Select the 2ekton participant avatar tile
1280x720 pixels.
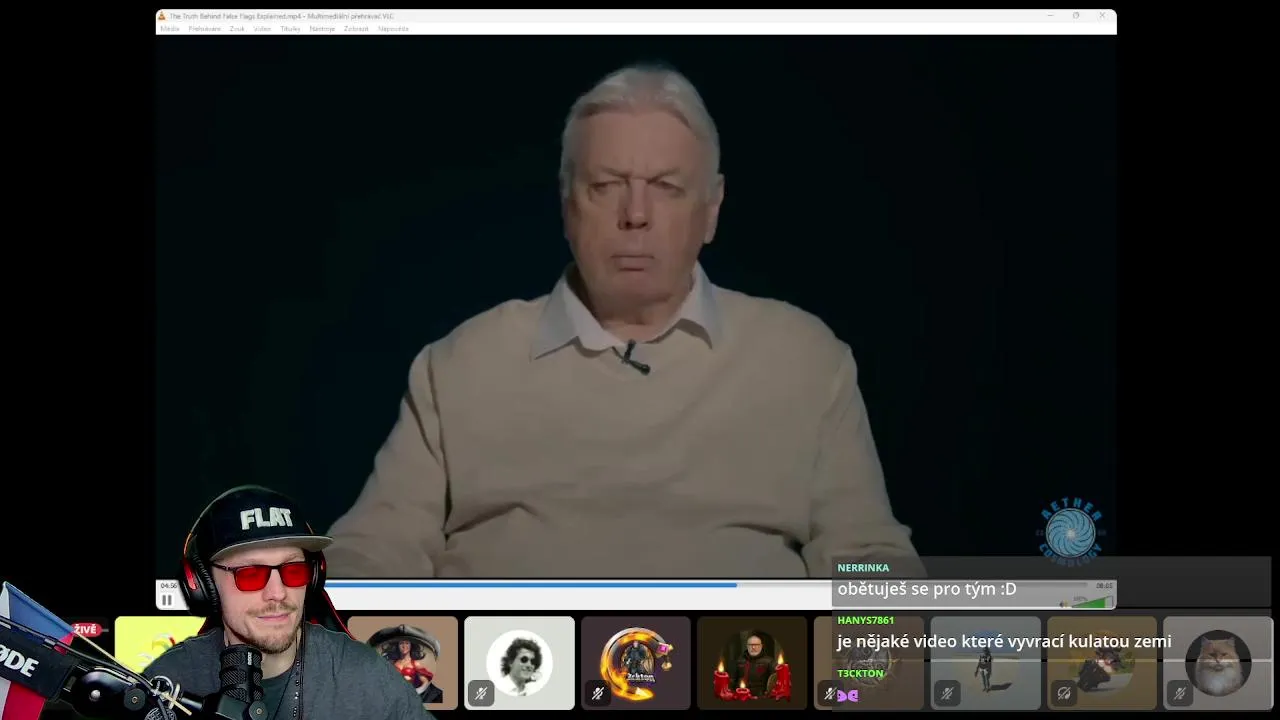tap(635, 663)
